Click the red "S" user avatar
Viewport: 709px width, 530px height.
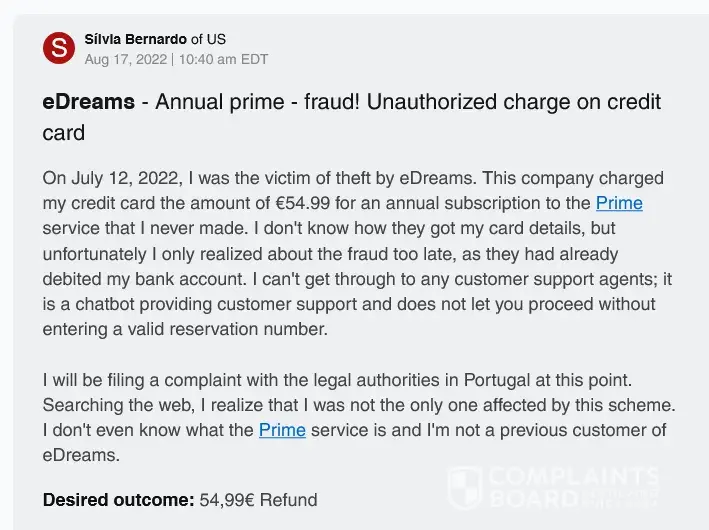click(60, 47)
